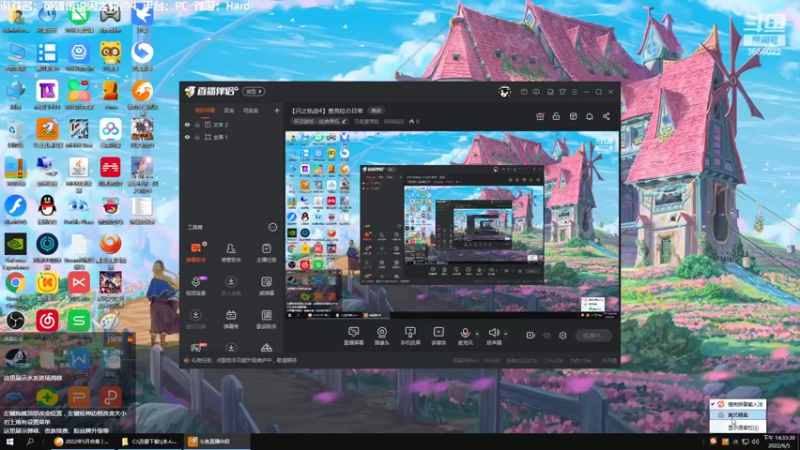Screen dimensions: 800x450
Task: Select the 文本 2 source row
Action: (233, 124)
